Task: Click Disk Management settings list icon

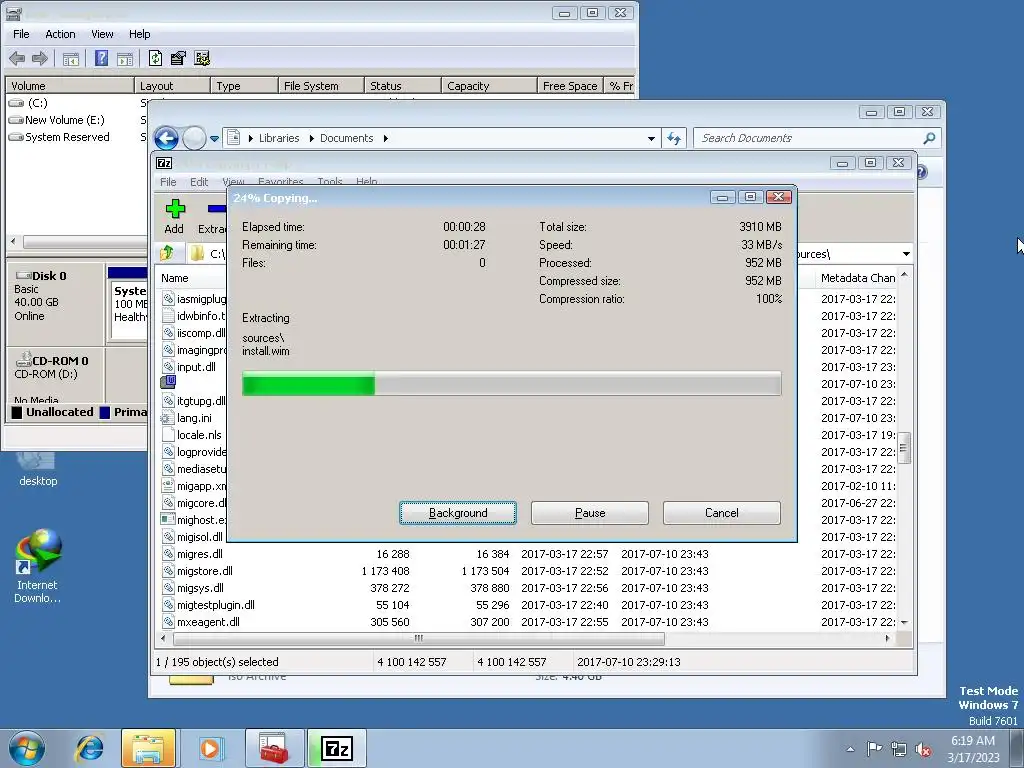Action: 202,58
